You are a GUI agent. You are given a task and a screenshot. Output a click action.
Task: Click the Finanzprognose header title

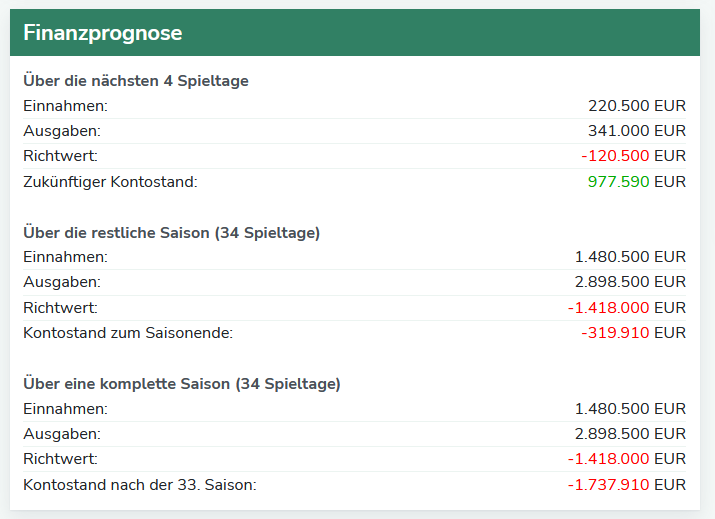(102, 33)
